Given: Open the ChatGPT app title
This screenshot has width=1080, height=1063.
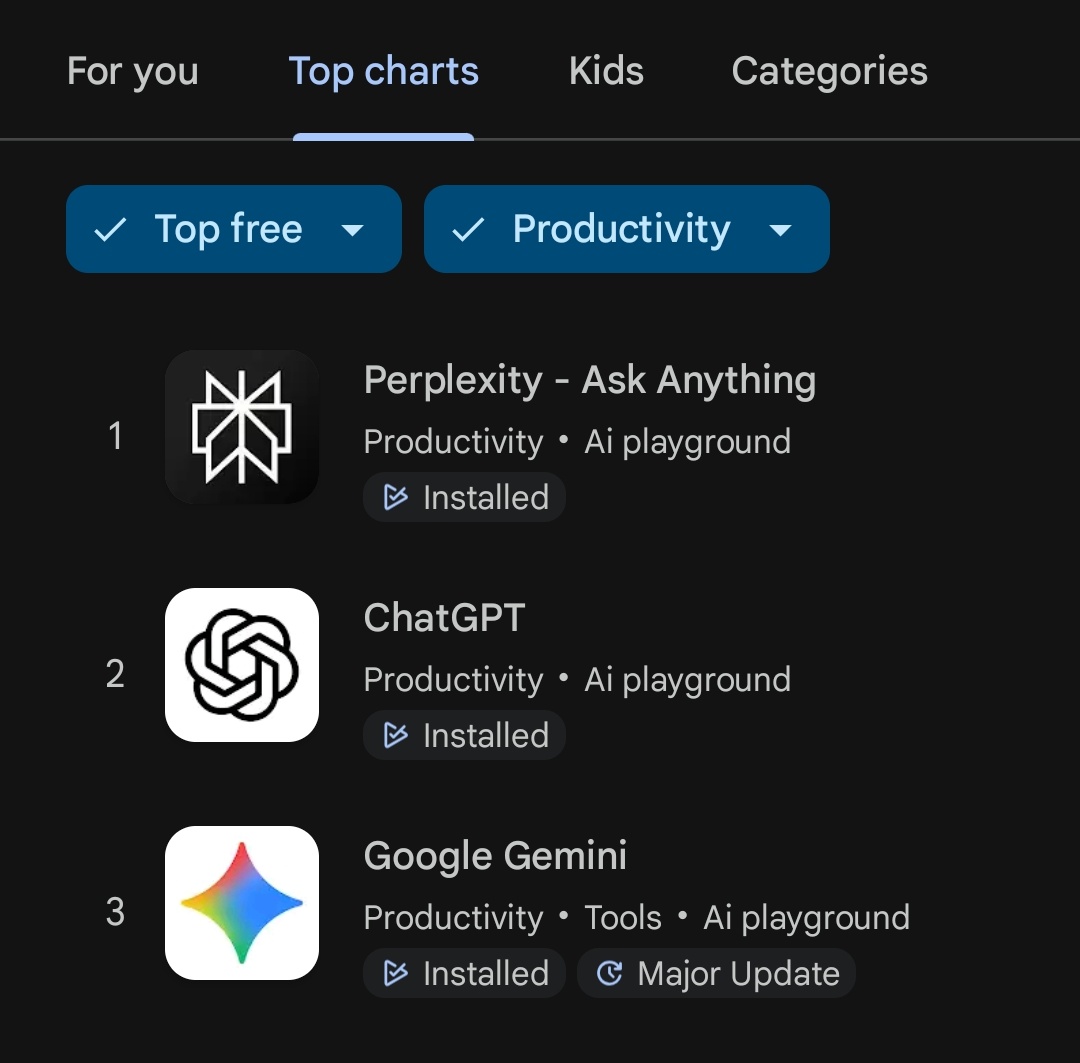Looking at the screenshot, I should [444, 619].
